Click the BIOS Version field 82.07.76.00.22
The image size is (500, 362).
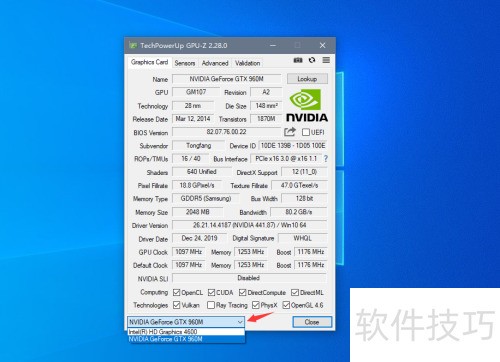[227, 132]
